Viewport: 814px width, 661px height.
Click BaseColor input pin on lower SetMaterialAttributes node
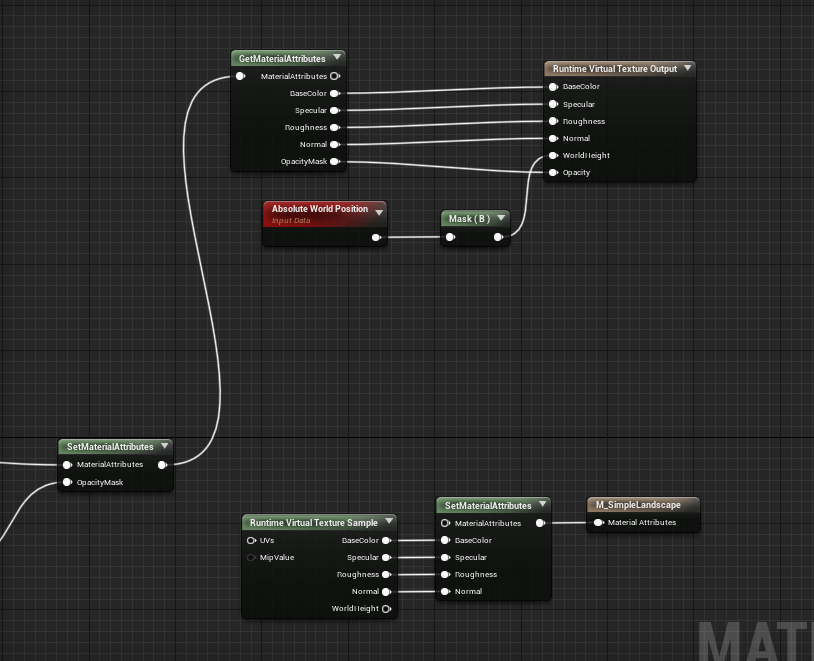[x=445, y=541]
